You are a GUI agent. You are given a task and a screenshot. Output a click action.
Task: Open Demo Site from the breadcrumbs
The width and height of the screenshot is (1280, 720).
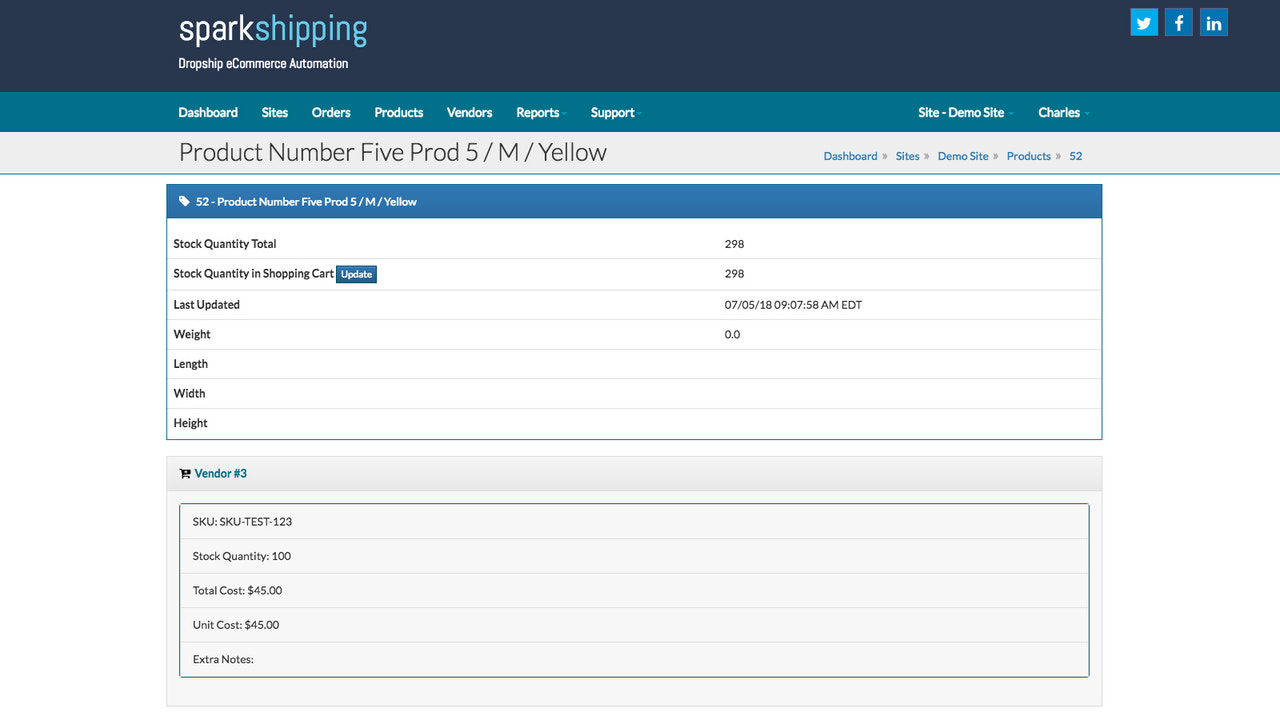963,156
